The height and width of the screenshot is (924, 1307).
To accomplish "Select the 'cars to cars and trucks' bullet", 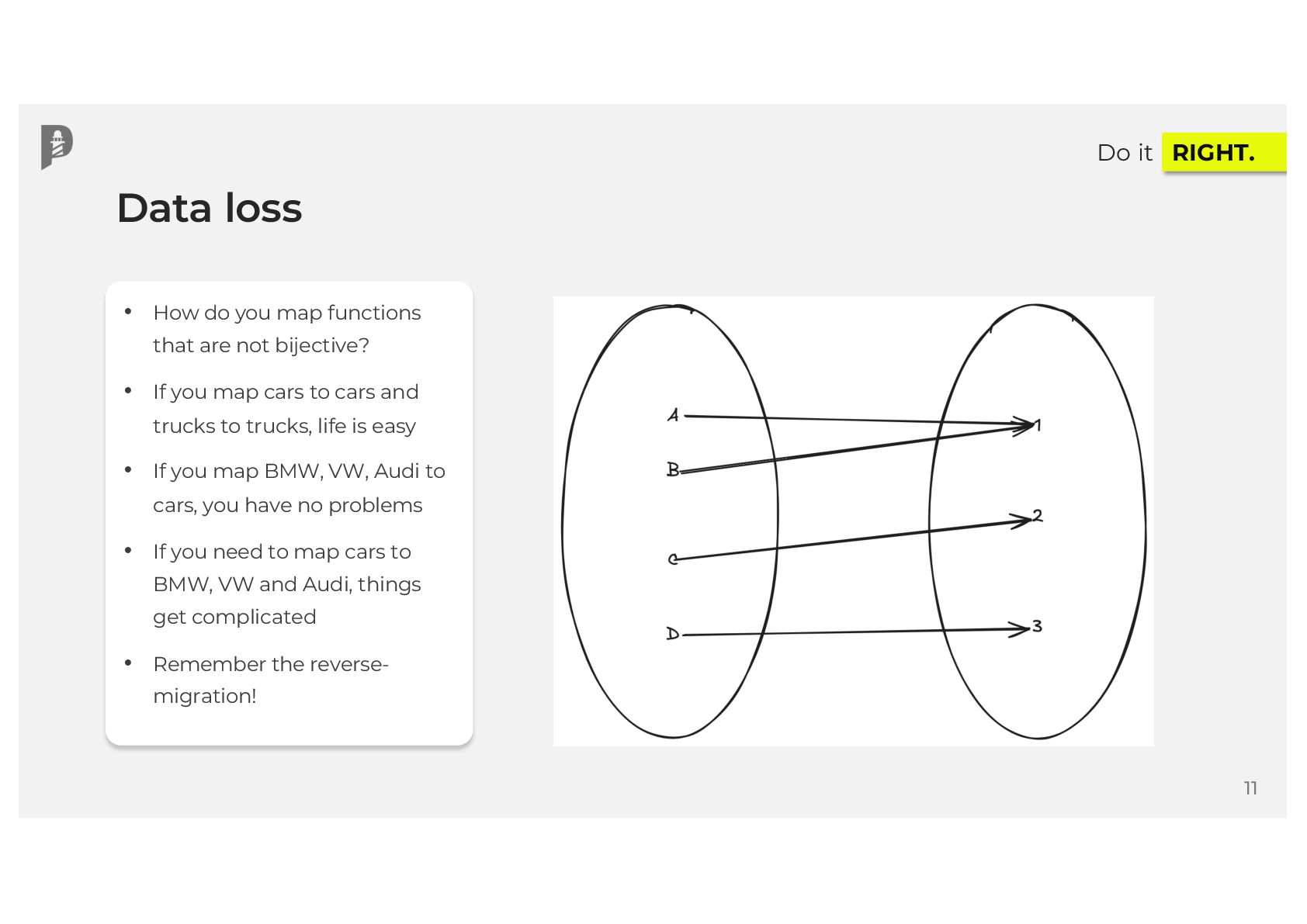I will 285,409.
